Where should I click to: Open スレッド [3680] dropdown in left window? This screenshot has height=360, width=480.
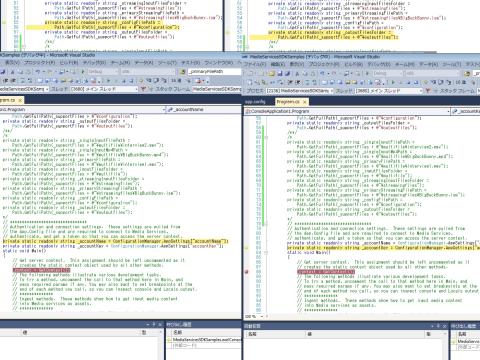pyautogui.click(x=104, y=89)
